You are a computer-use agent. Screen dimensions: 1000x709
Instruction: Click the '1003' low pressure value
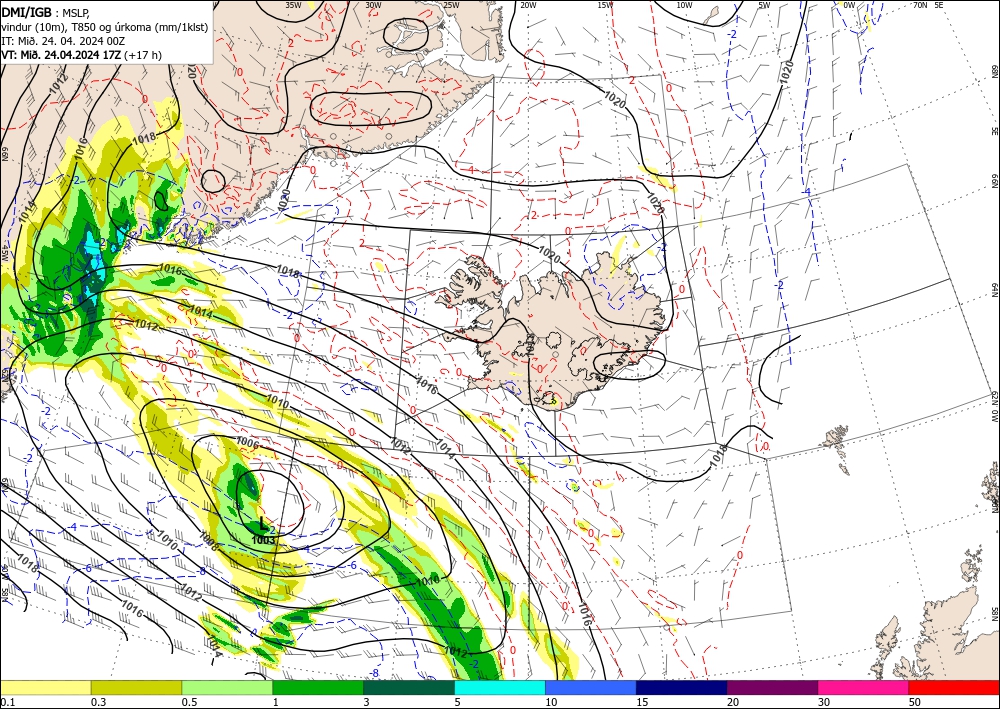tap(263, 540)
